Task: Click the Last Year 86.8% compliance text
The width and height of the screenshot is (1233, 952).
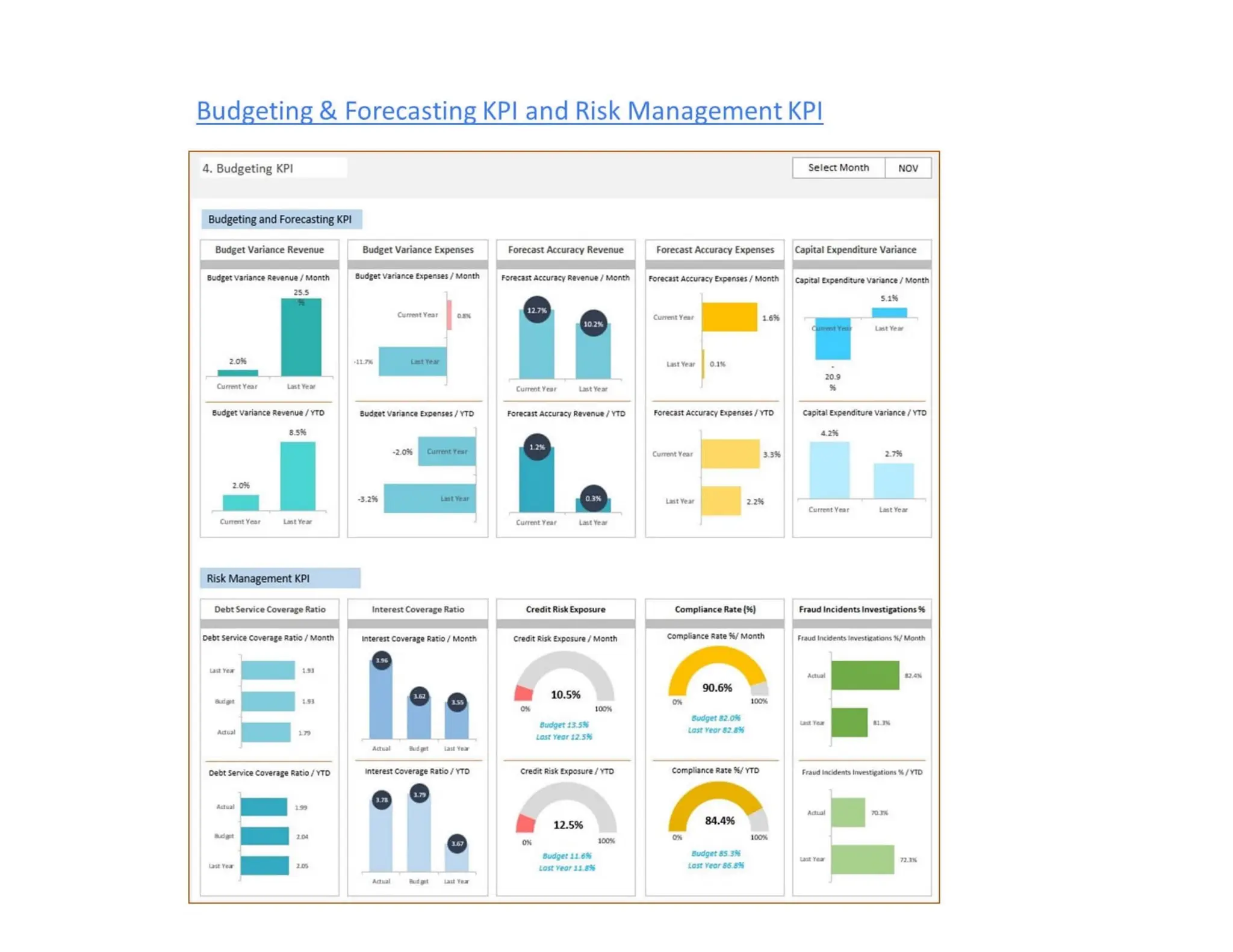Action: [x=716, y=865]
